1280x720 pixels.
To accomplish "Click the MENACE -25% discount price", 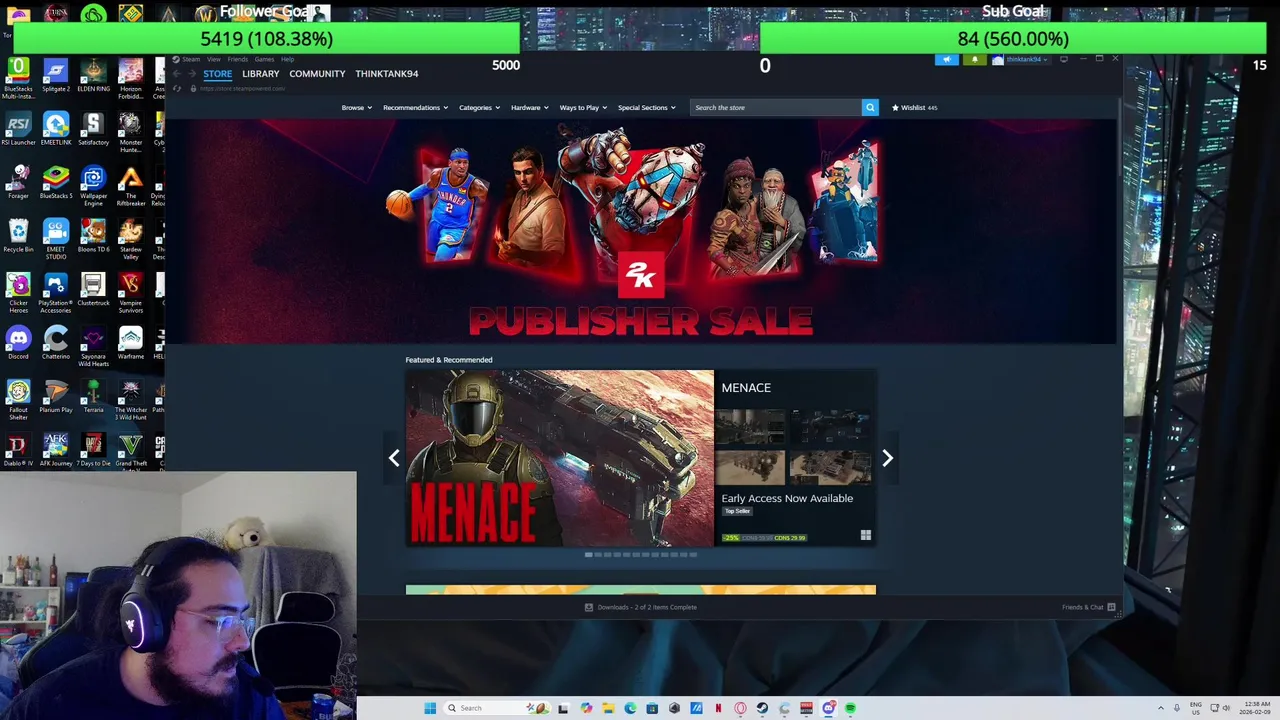I will [x=765, y=537].
